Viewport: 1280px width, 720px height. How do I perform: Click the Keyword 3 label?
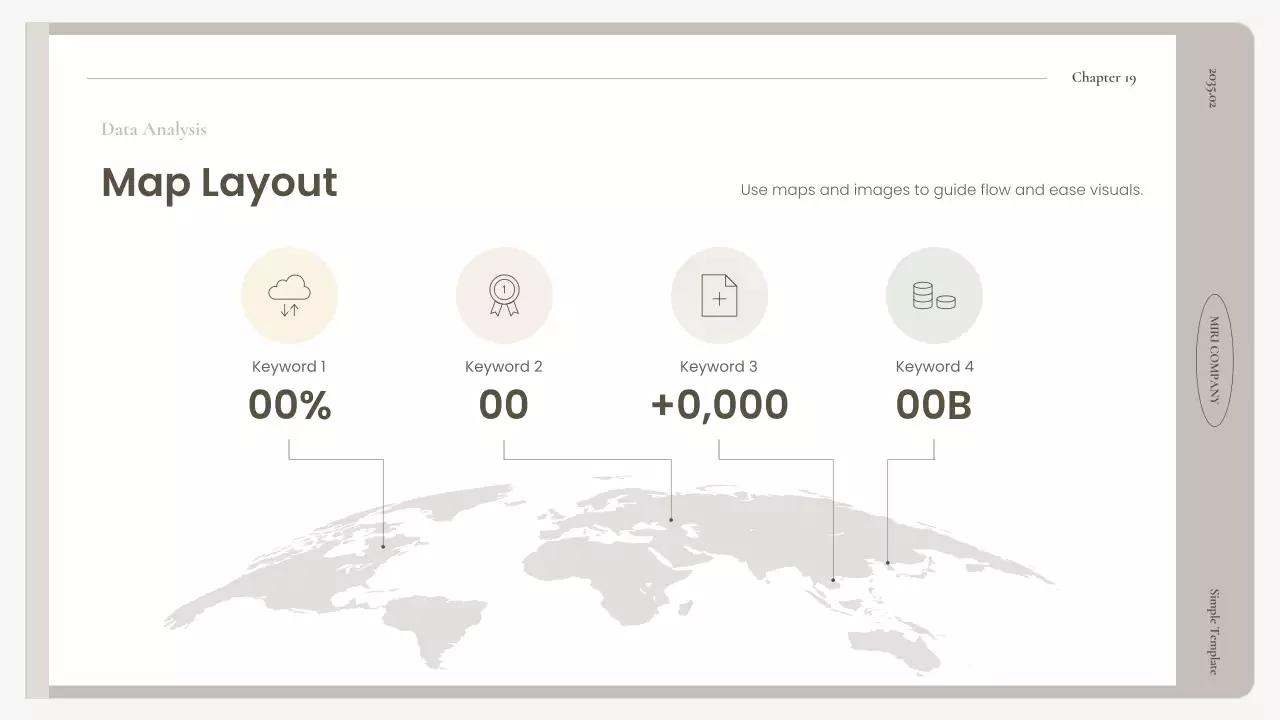pyautogui.click(x=719, y=367)
